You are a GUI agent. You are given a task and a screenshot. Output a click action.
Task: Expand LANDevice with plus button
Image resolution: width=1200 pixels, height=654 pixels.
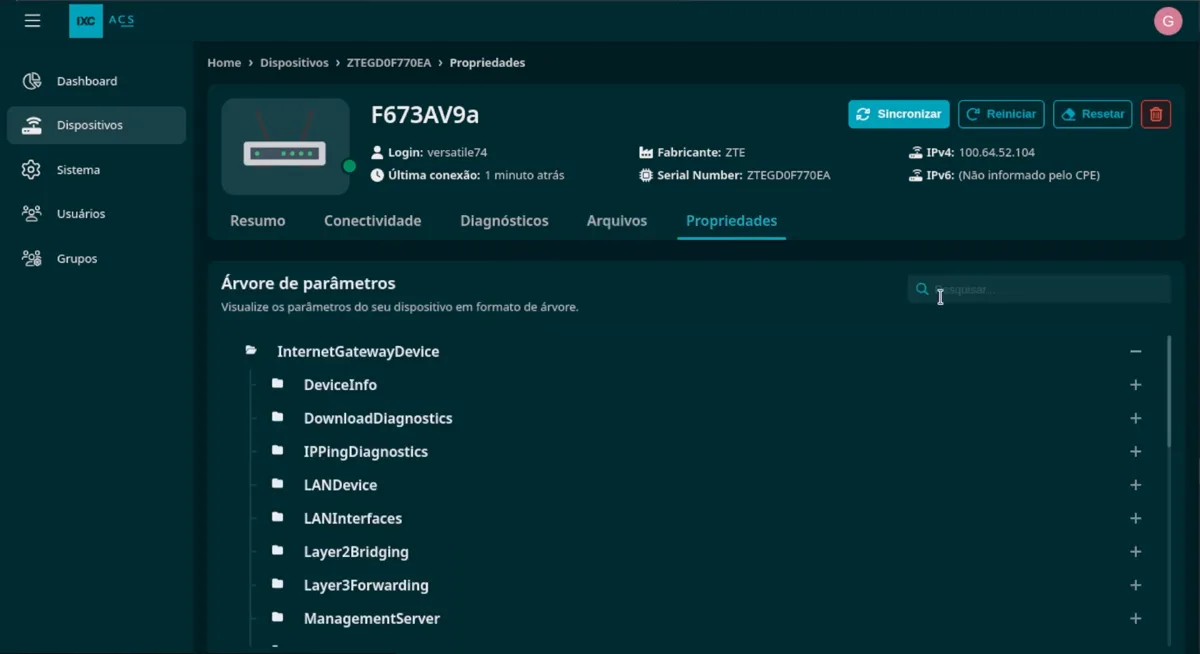1135,485
